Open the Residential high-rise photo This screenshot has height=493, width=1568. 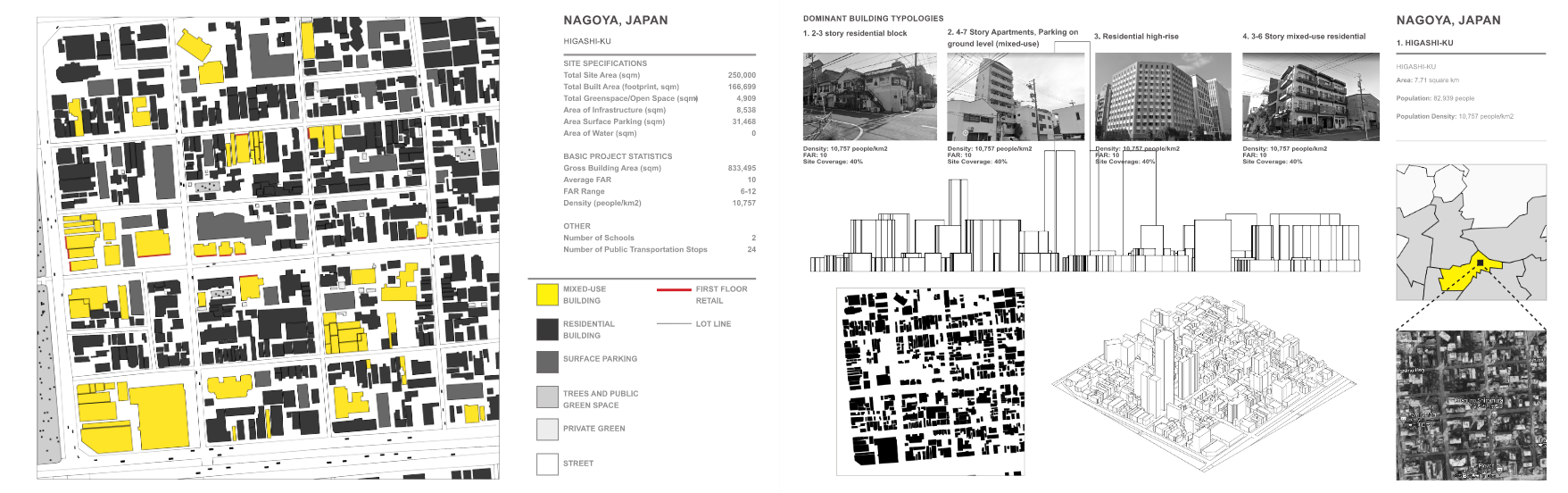tap(1163, 96)
